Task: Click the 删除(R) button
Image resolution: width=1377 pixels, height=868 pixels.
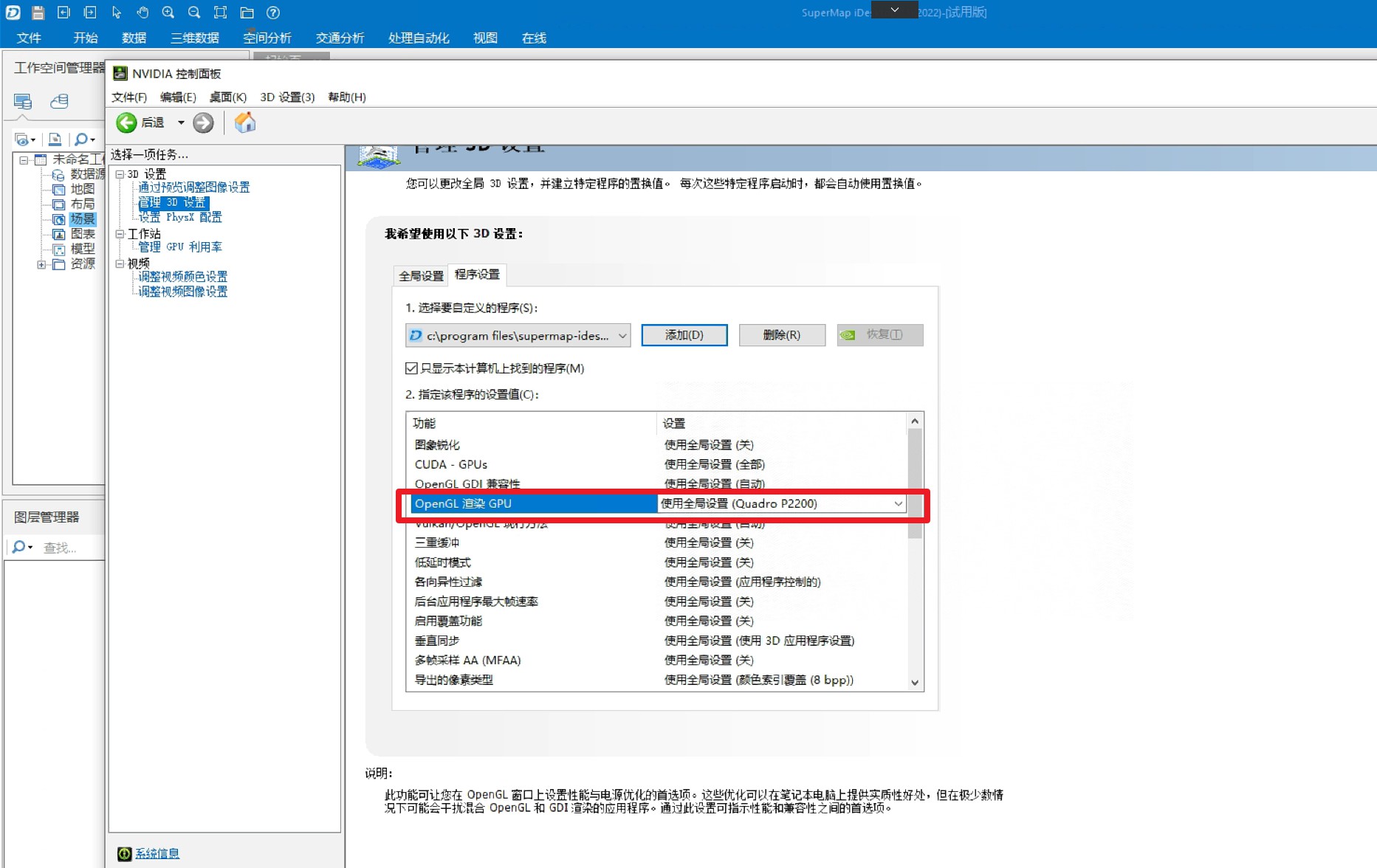Action: pos(782,335)
